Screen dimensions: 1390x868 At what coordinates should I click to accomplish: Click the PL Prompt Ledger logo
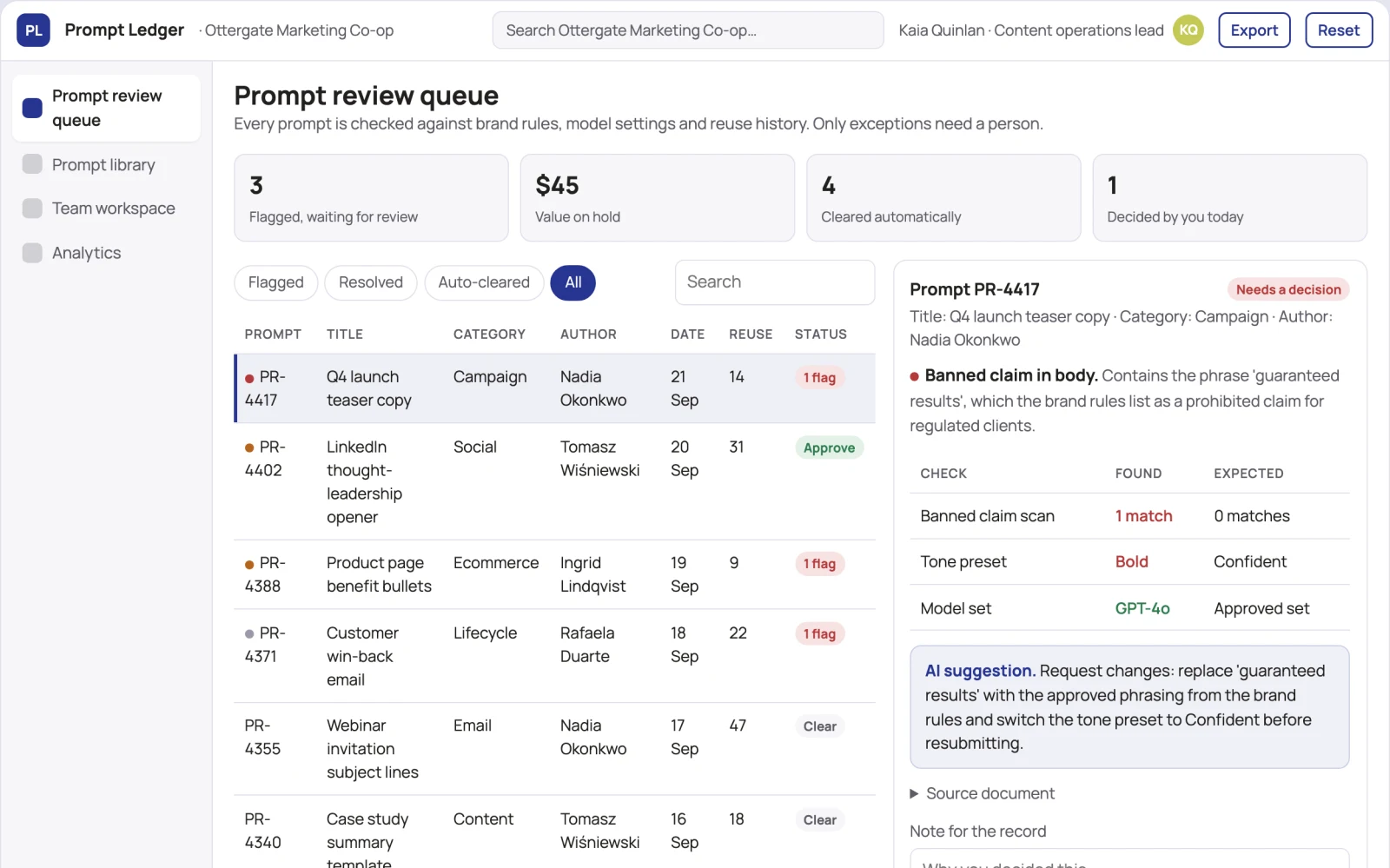pos(33,30)
